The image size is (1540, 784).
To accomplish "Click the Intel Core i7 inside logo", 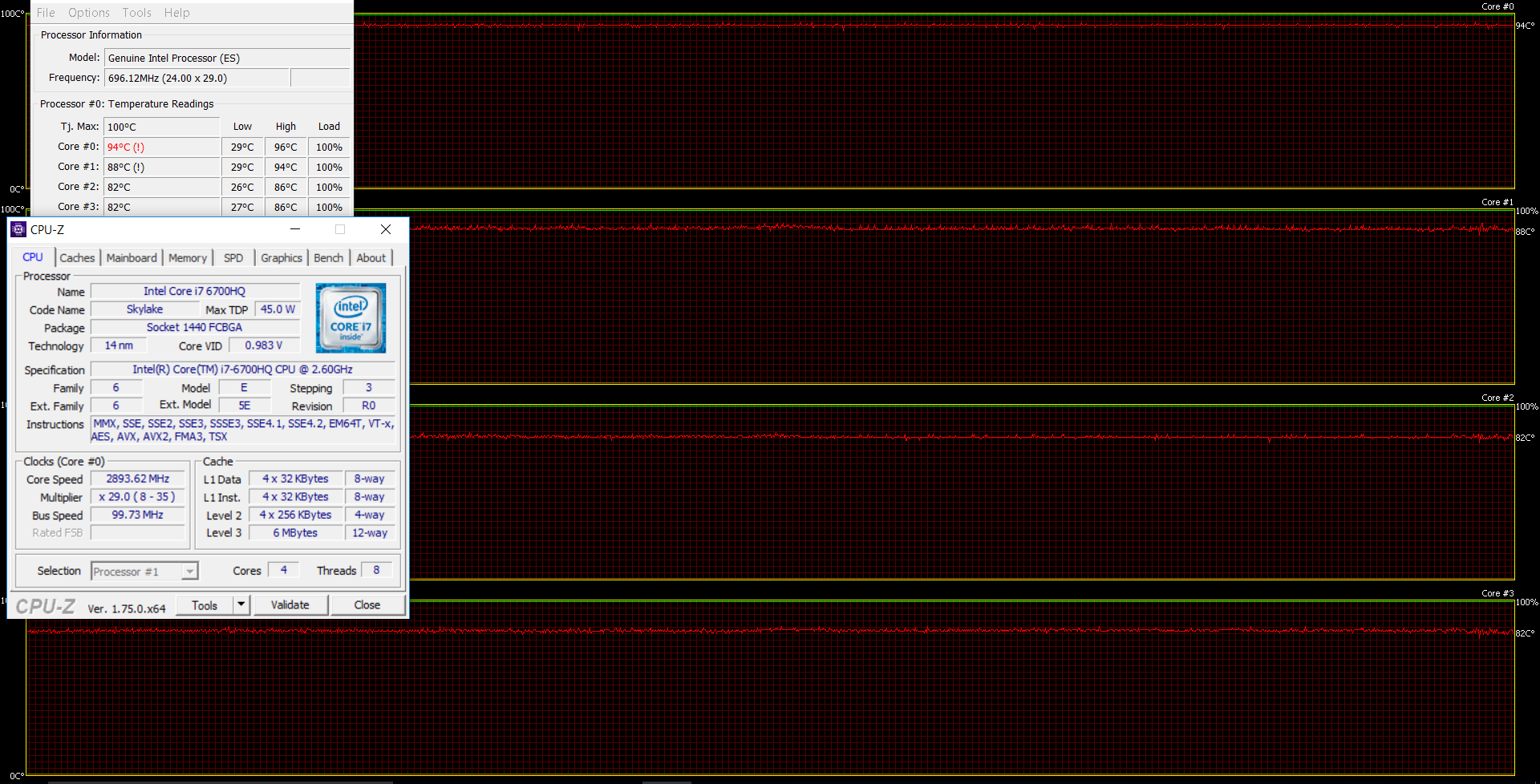I will click(x=351, y=318).
